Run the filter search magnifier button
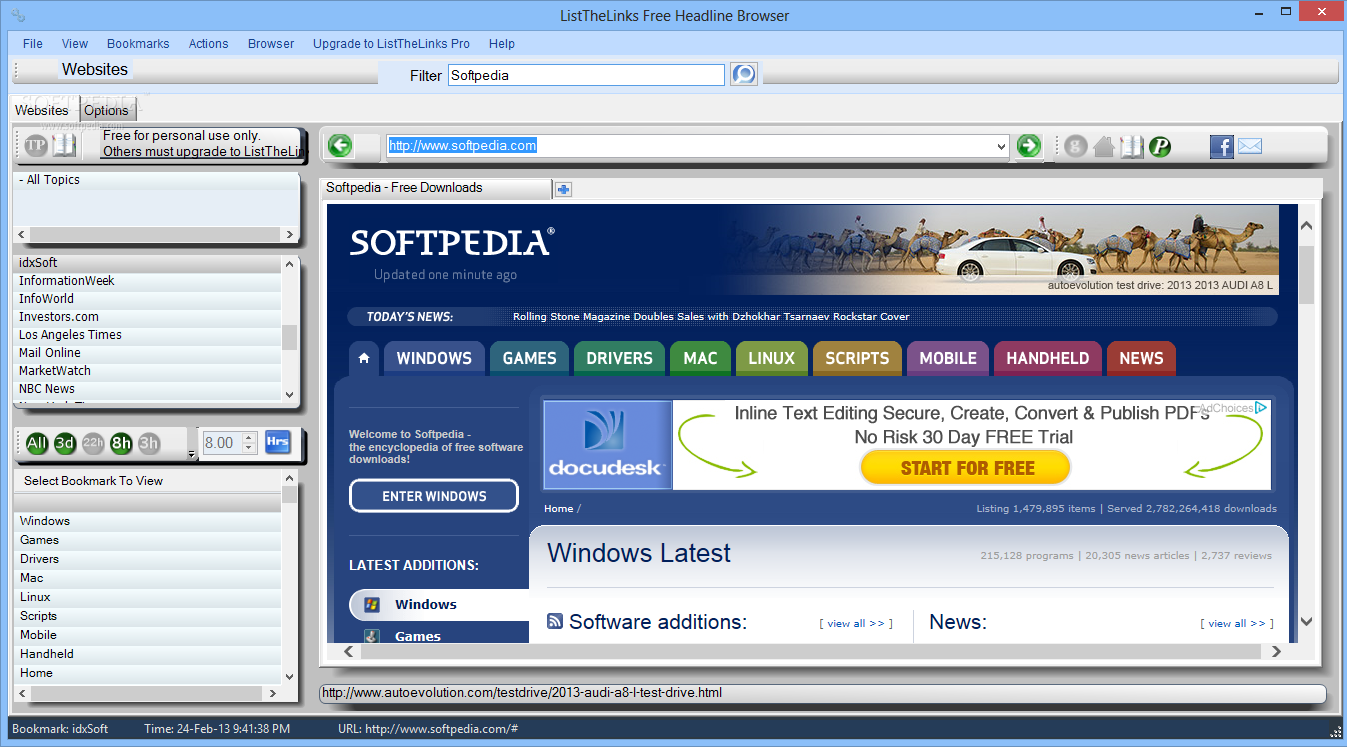The height and width of the screenshot is (747, 1347). point(743,74)
